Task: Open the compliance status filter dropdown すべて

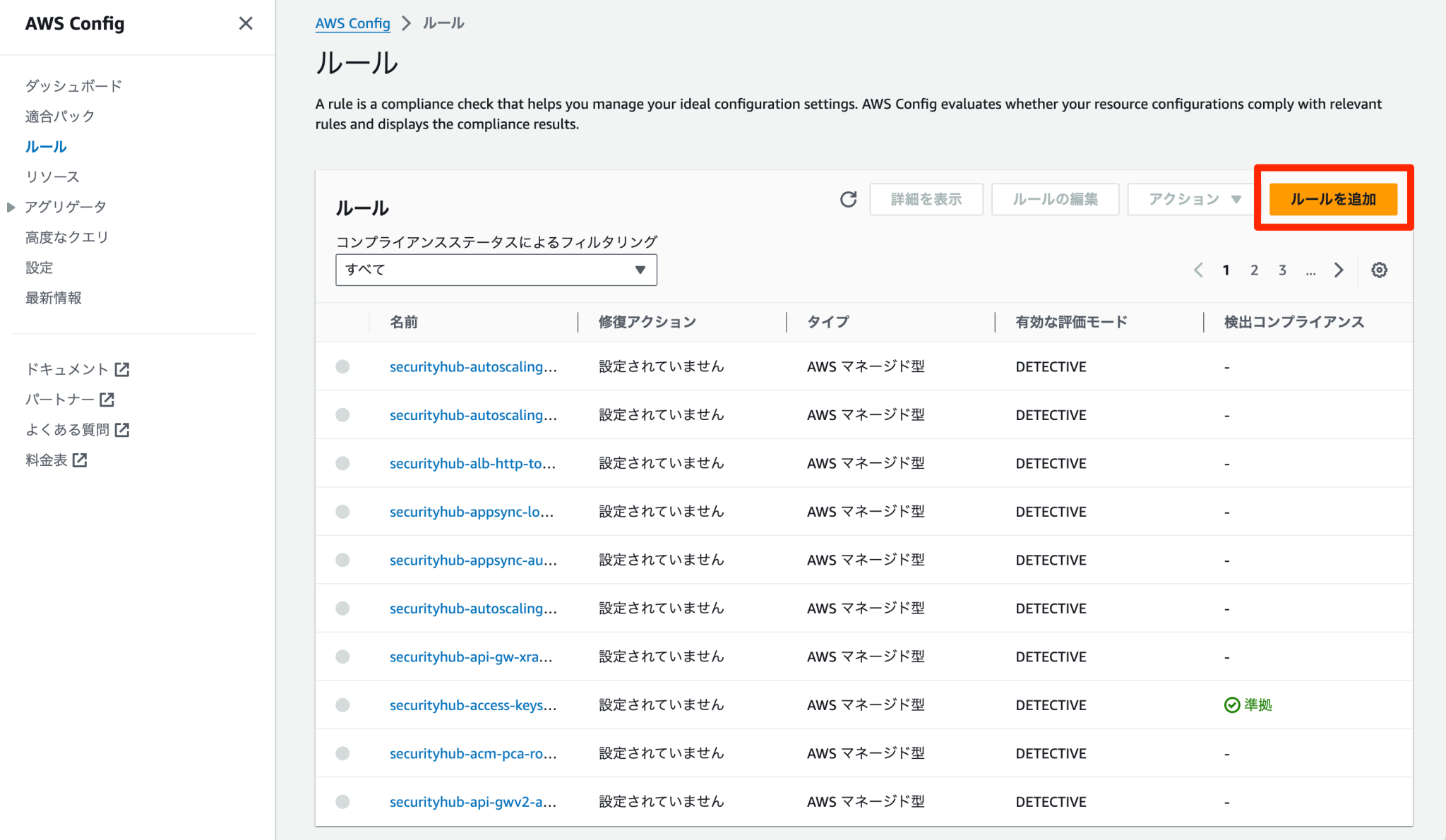Action: point(496,270)
